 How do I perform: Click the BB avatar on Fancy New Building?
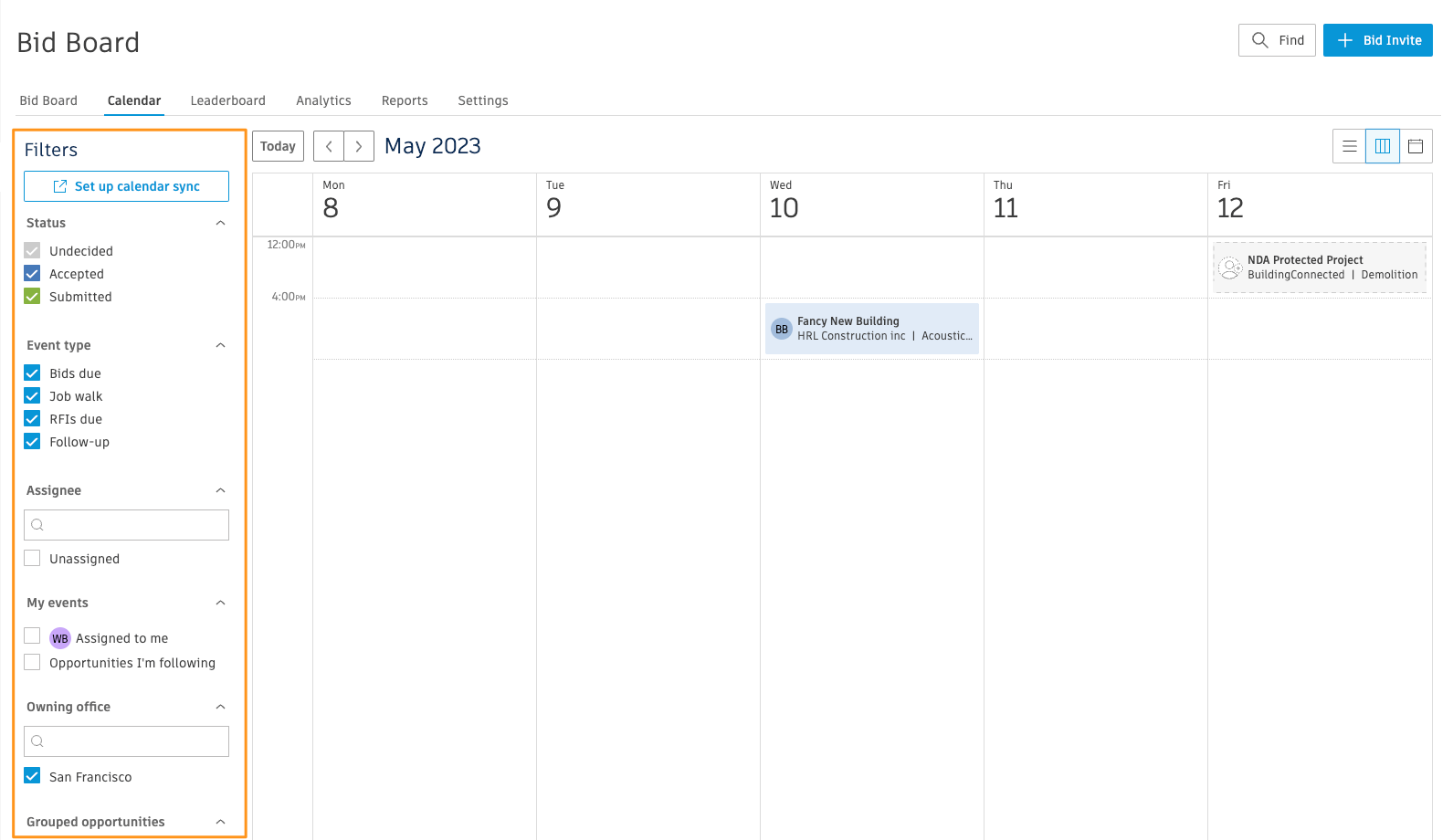pos(782,329)
